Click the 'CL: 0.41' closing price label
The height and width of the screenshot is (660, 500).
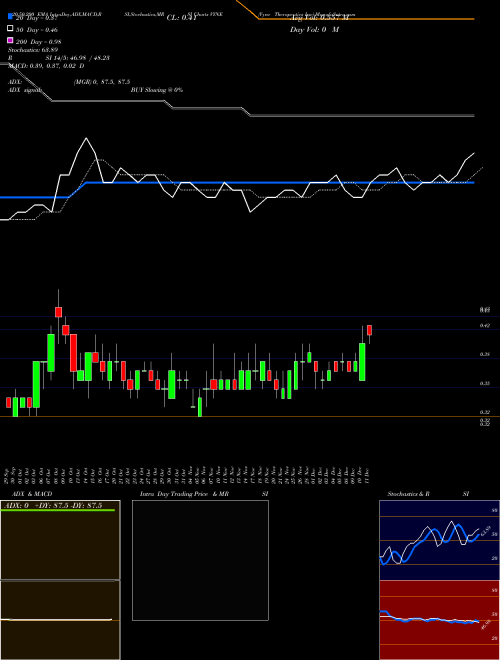182,18
